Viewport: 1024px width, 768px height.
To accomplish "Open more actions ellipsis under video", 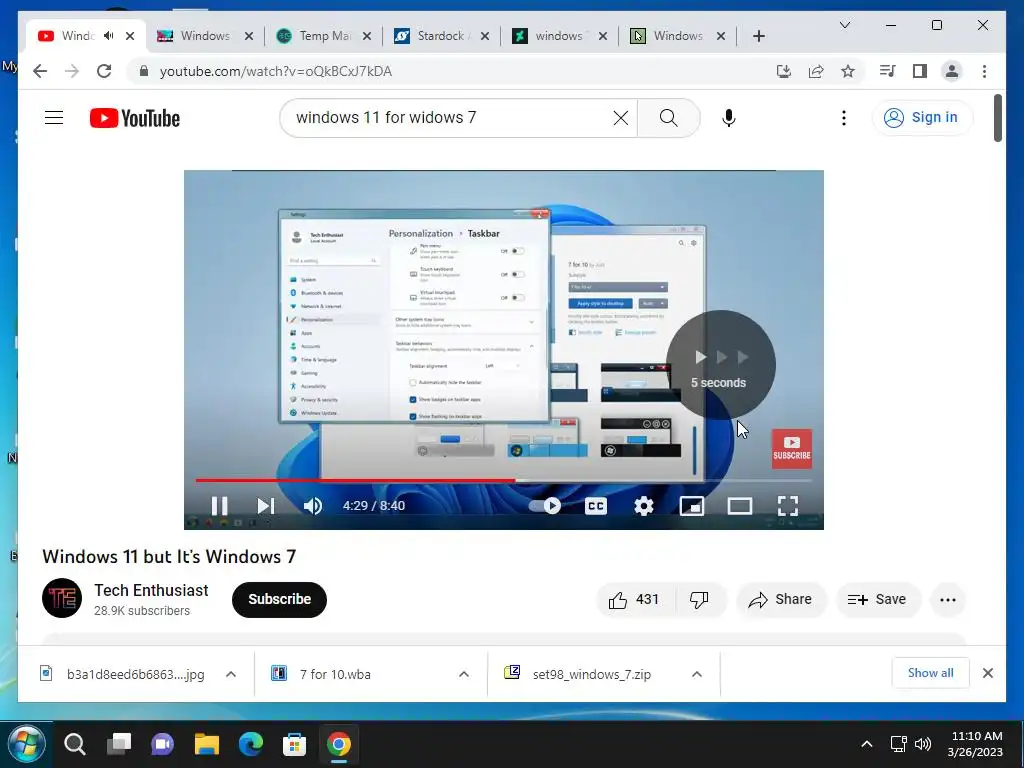I will [948, 600].
